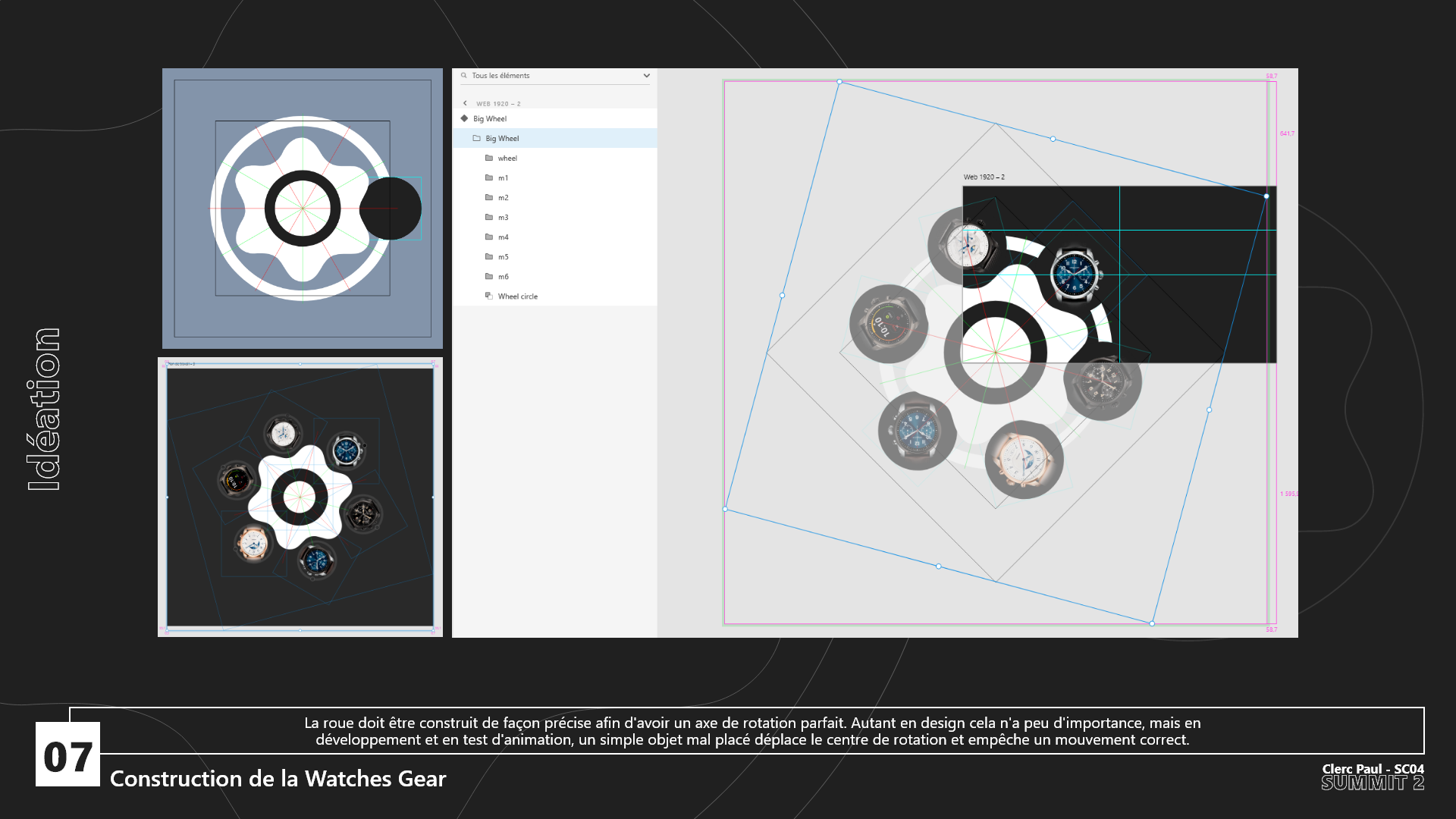Image resolution: width=1456 pixels, height=819 pixels.
Task: Select the white-dial chronograph watch on main canvas
Action: (967, 245)
